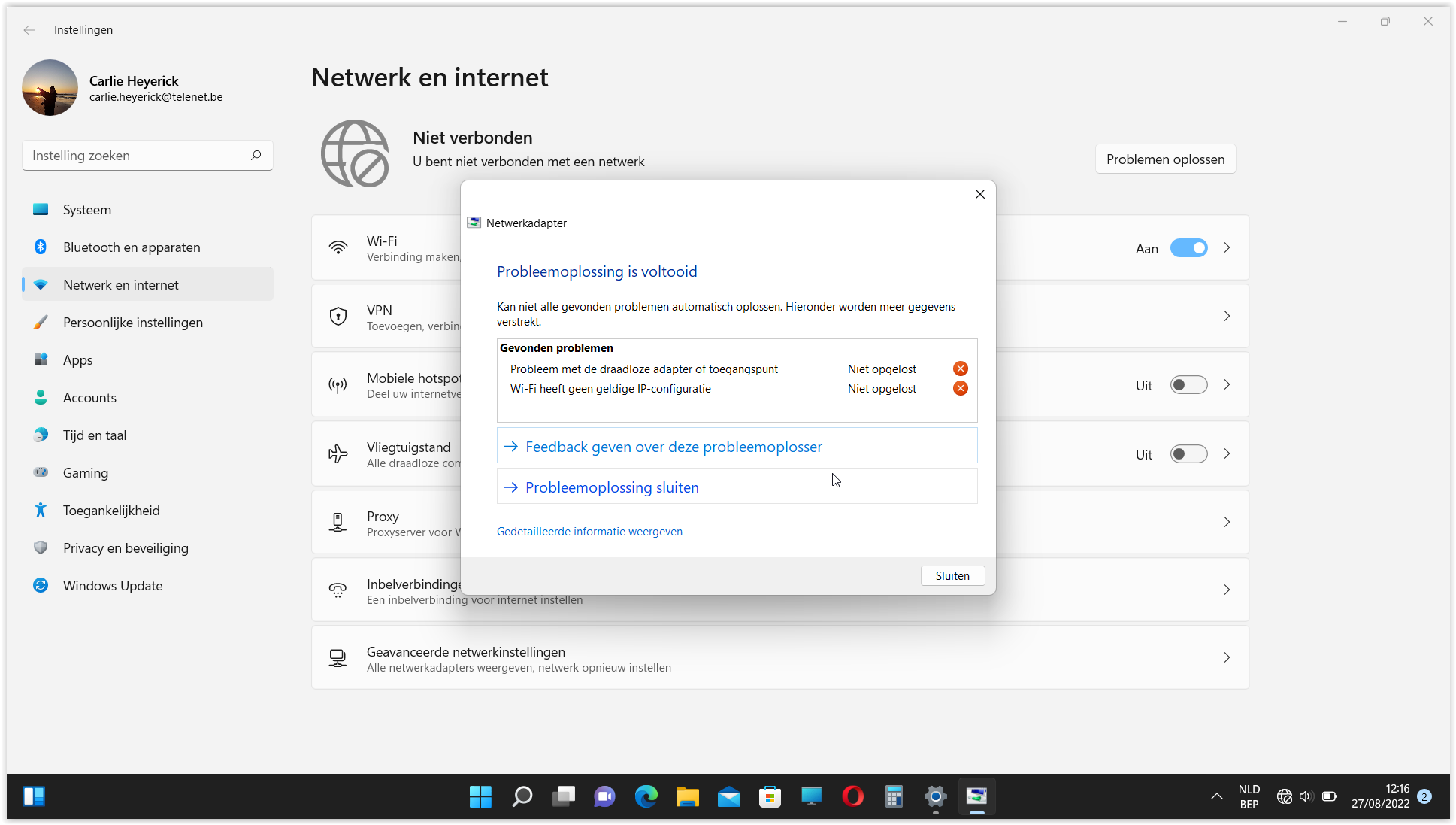Select Accounts in the sidebar
1456x825 pixels.
tap(89, 397)
